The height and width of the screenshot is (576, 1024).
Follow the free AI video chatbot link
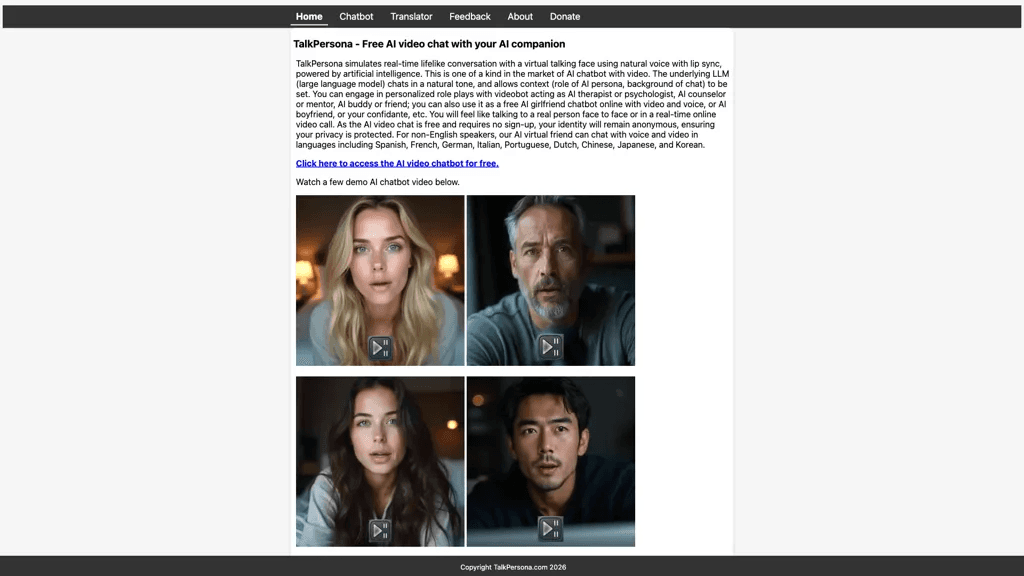point(397,163)
